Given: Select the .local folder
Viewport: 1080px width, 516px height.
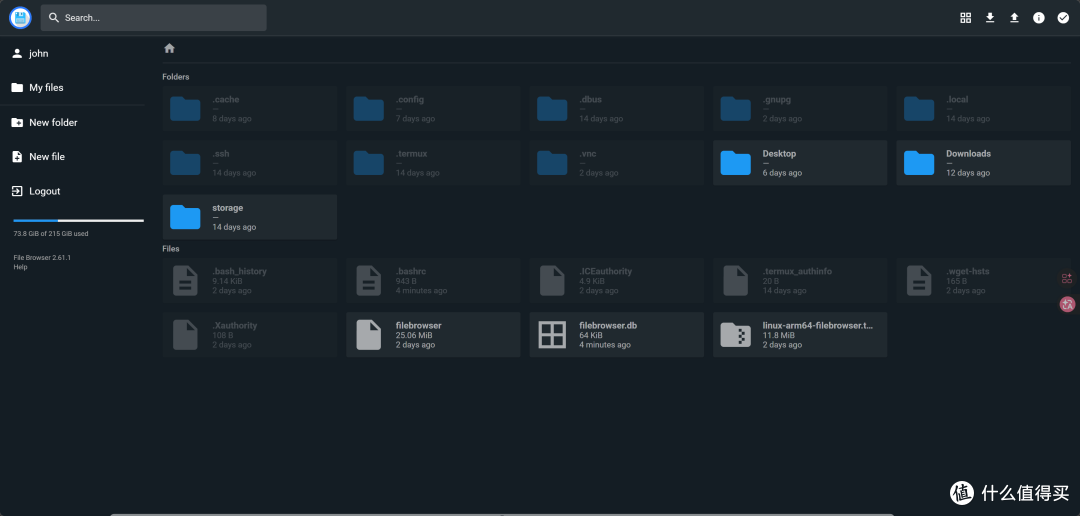Looking at the screenshot, I should (983, 109).
